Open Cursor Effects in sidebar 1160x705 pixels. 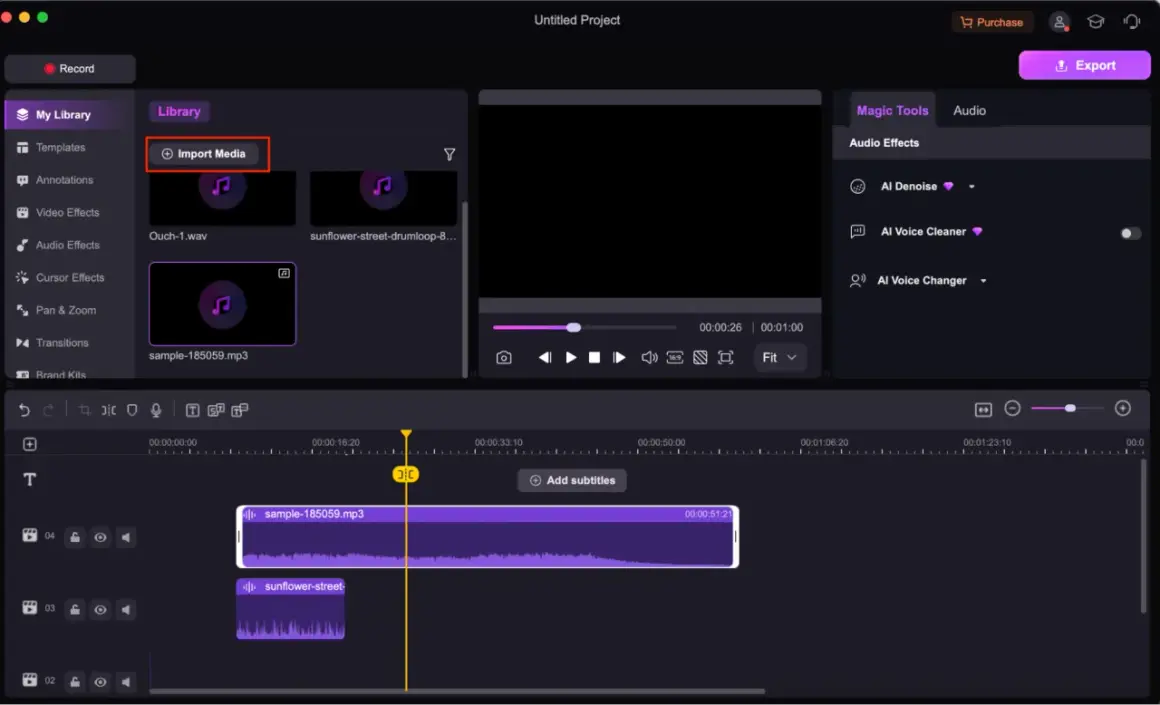click(x=69, y=277)
